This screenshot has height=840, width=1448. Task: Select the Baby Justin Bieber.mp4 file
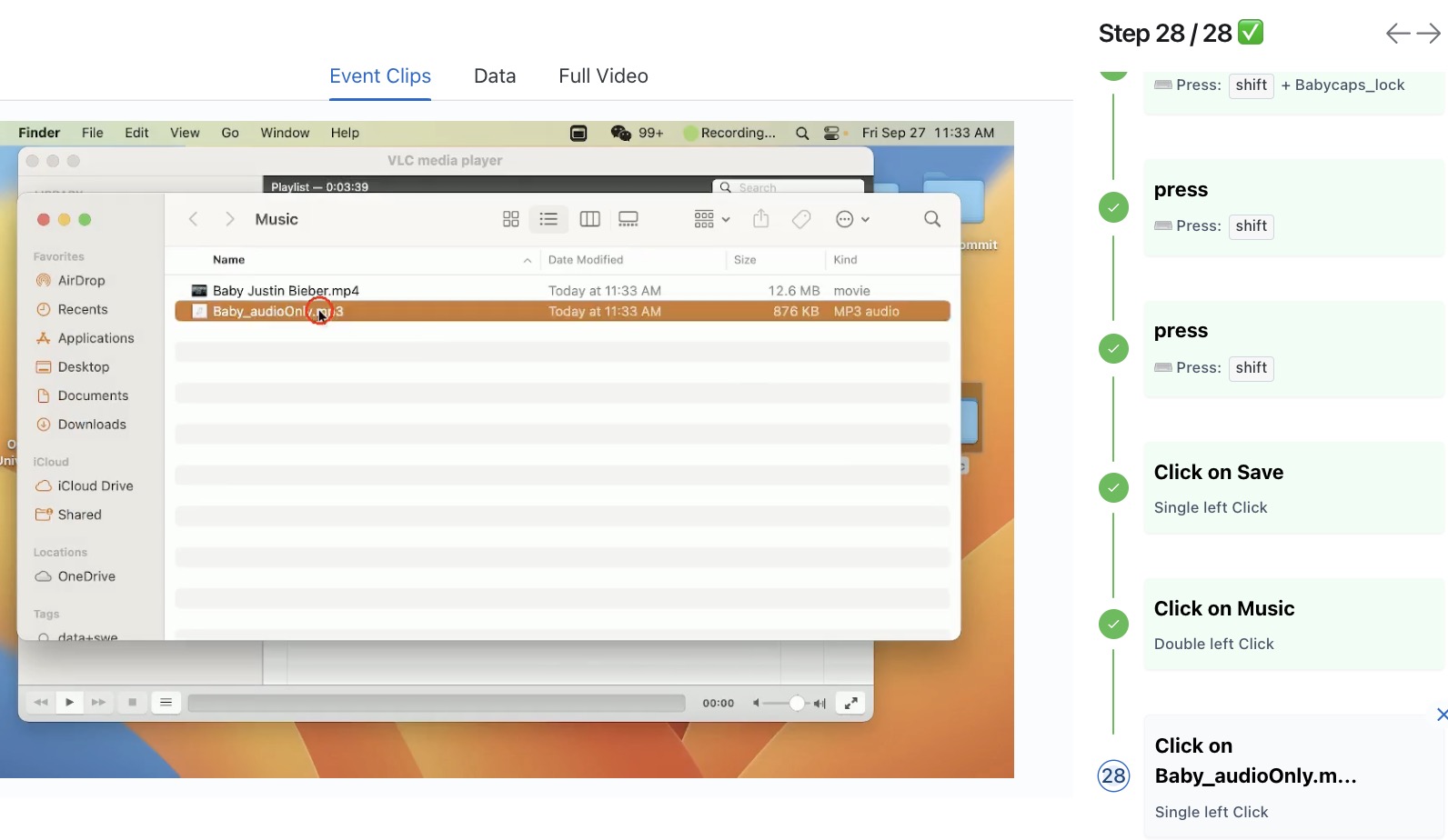pyautogui.click(x=562, y=291)
